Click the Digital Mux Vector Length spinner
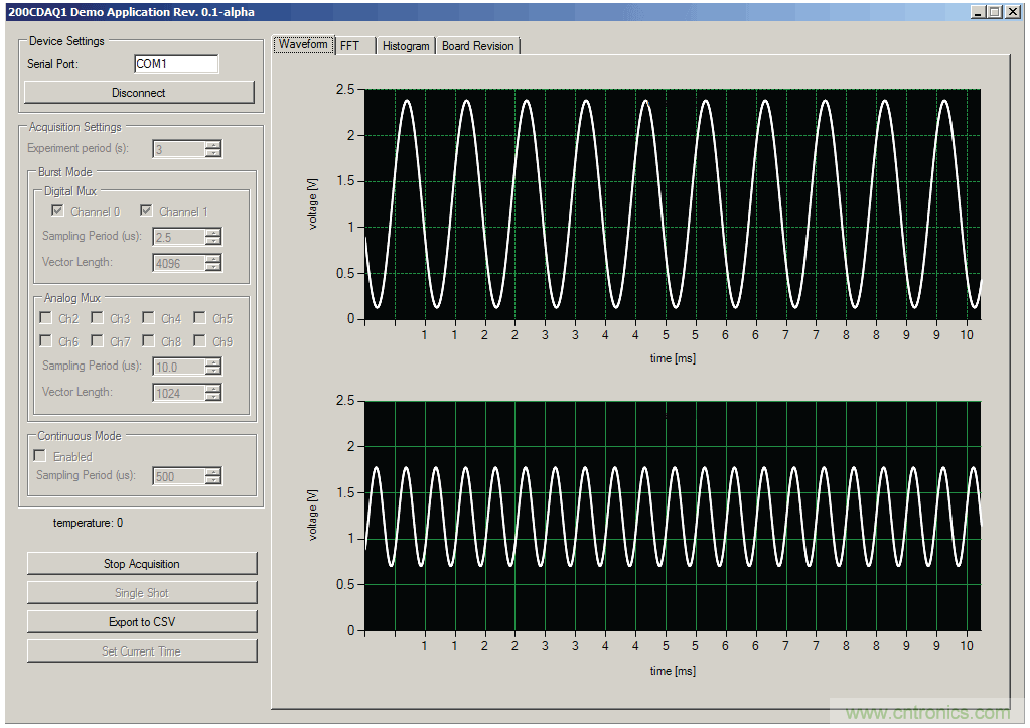This screenshot has height=728, width=1030. pyautogui.click(x=212, y=263)
